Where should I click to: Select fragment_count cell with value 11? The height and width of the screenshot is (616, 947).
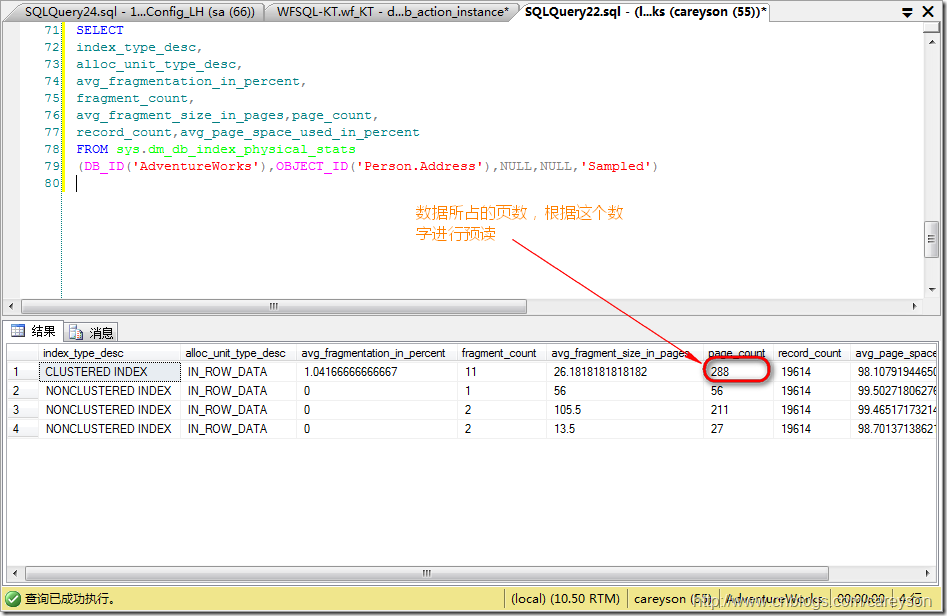point(501,372)
